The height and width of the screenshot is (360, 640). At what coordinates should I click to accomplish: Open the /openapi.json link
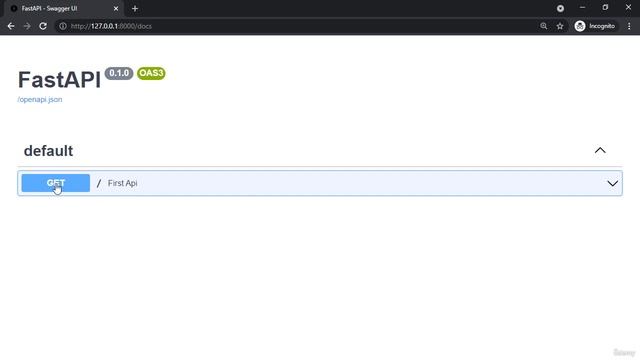(40, 100)
